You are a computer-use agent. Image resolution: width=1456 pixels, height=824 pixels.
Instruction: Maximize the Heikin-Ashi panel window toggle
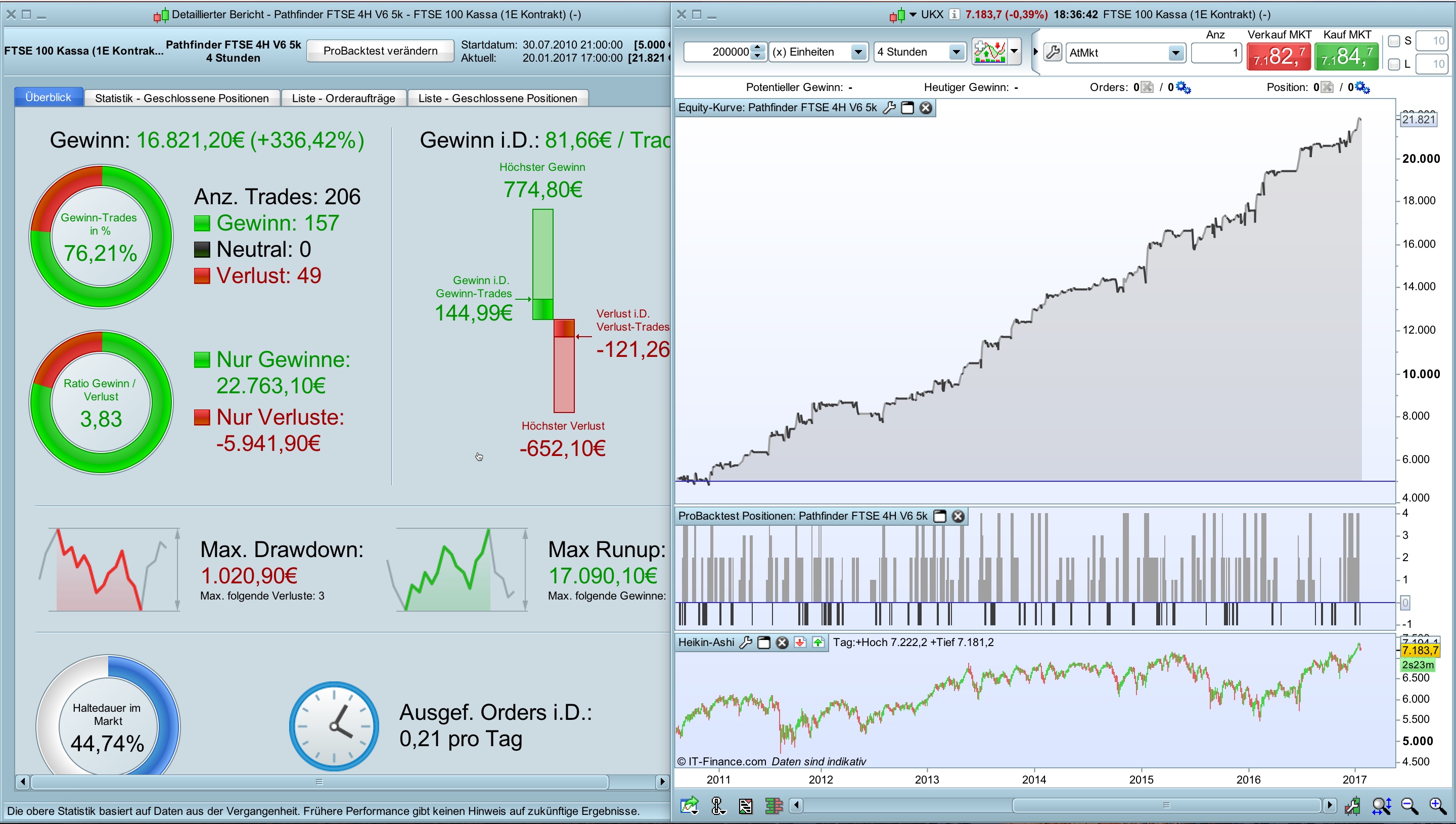point(763,643)
